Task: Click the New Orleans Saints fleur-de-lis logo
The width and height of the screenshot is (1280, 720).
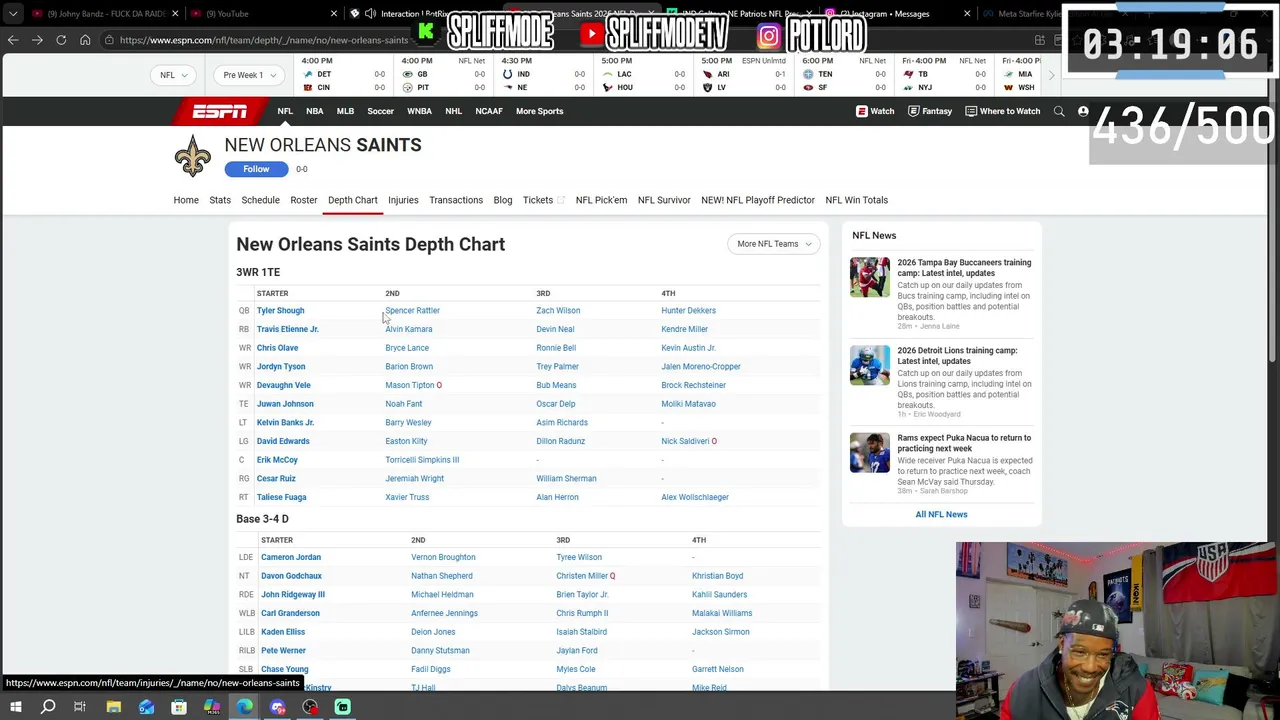Action: click(x=192, y=157)
